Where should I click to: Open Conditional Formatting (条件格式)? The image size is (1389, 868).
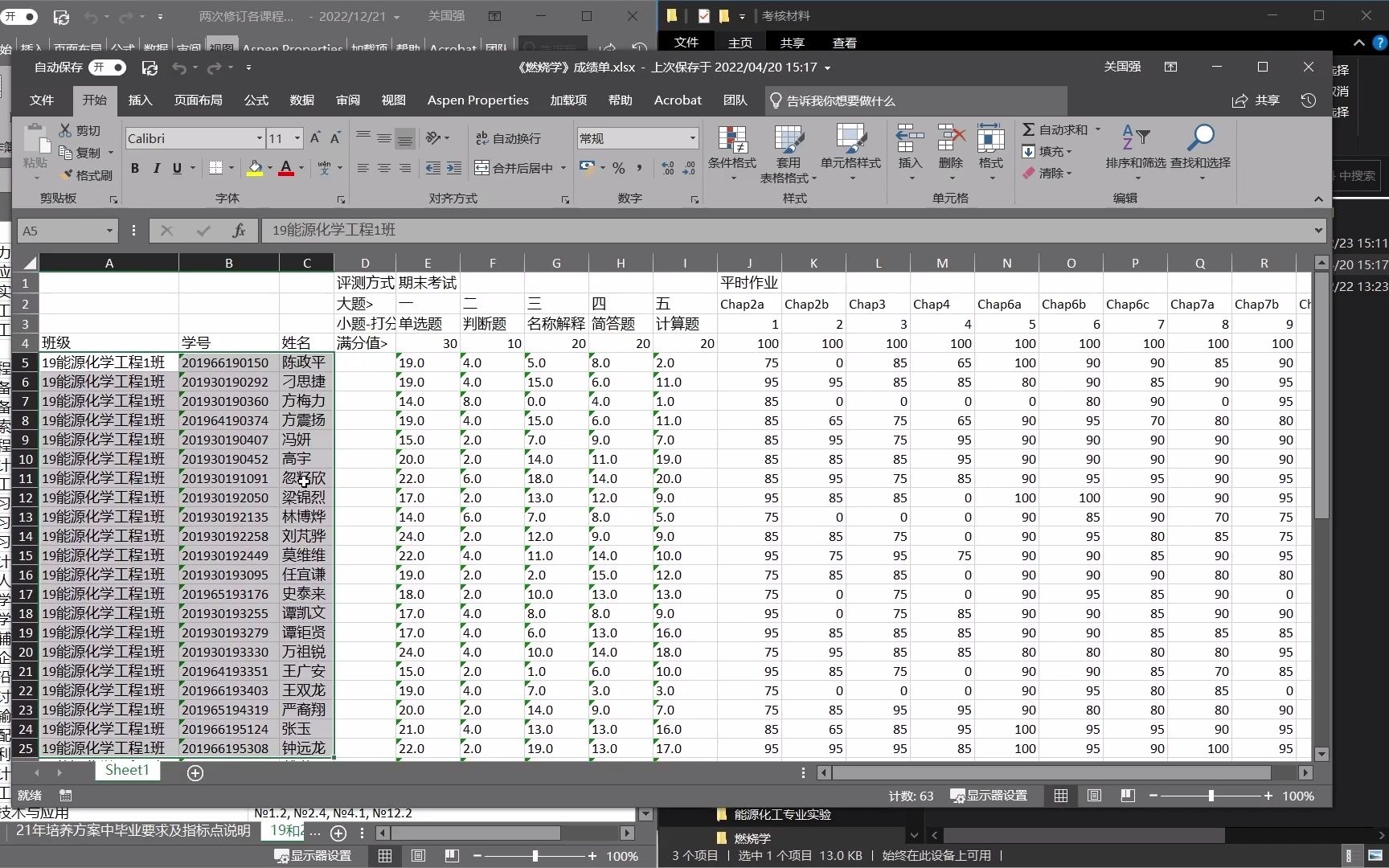pyautogui.click(x=732, y=153)
